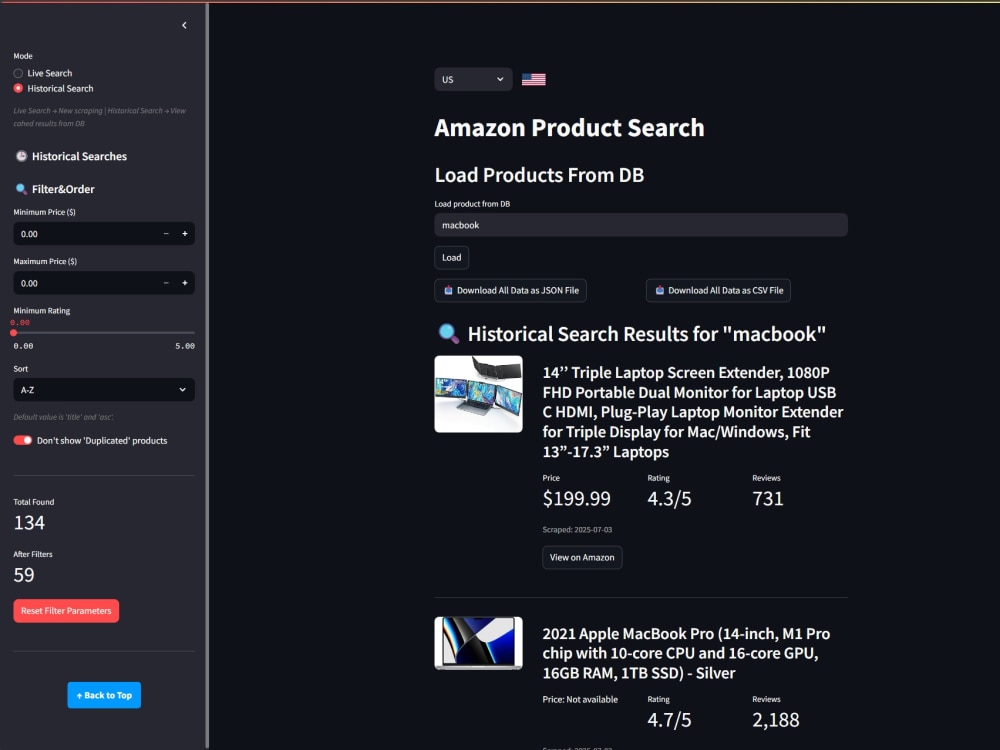Click the CSV download button icon
This screenshot has height=750, width=1000.
pos(660,290)
